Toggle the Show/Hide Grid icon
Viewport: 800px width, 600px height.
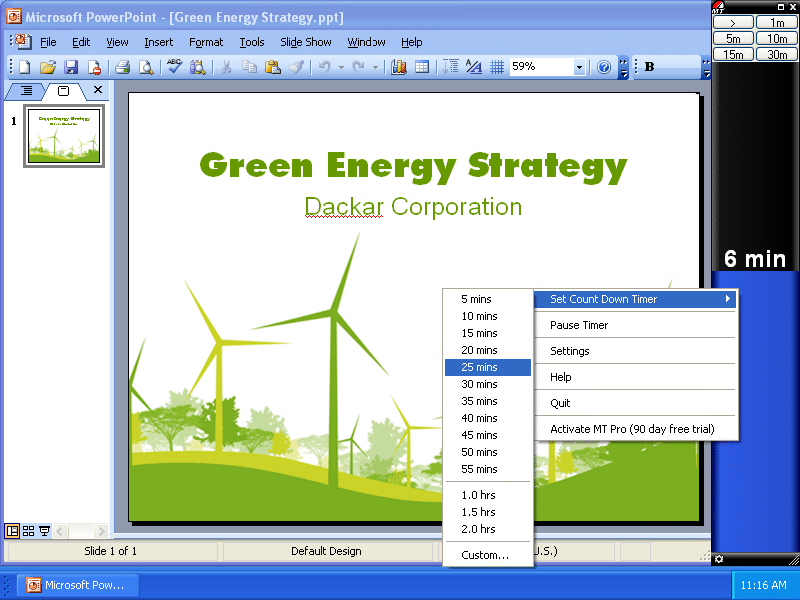(x=497, y=67)
